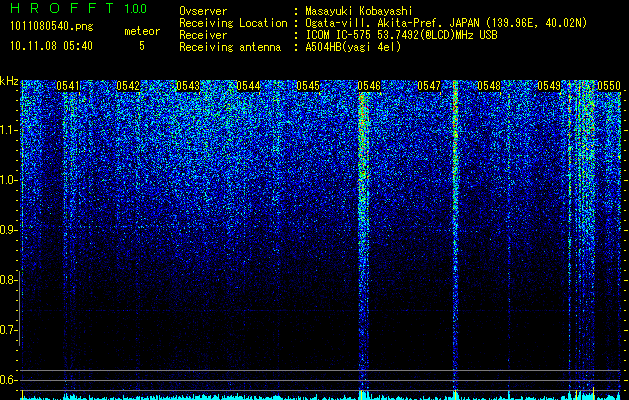
Task: Click the HROFFT 1.0.0 title text
Action: point(79,8)
